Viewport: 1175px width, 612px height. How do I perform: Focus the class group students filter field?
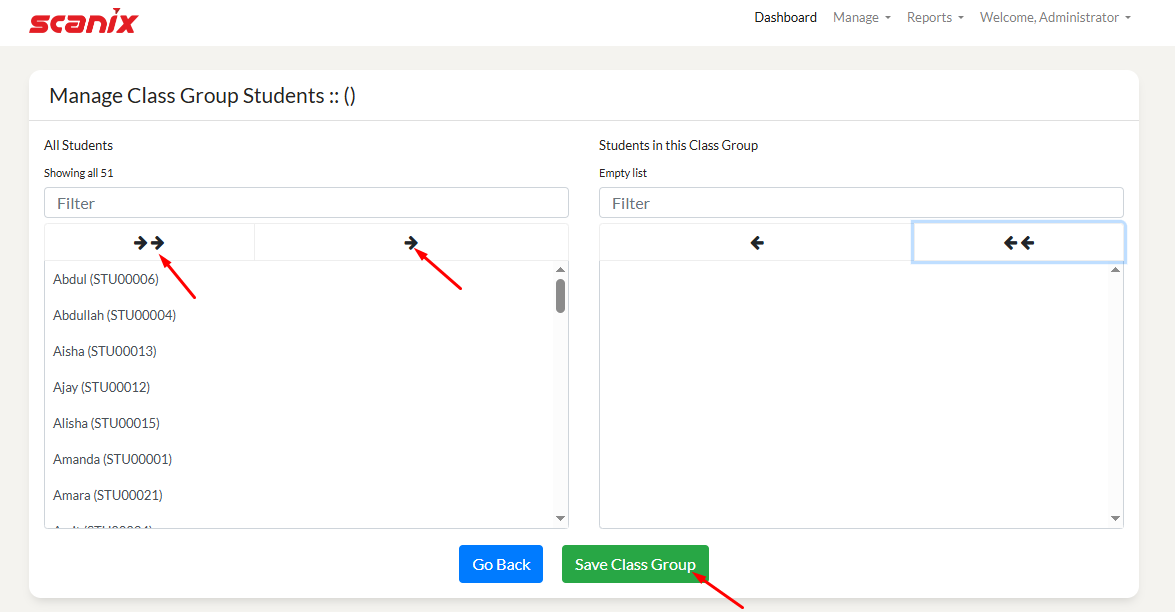tap(861, 203)
